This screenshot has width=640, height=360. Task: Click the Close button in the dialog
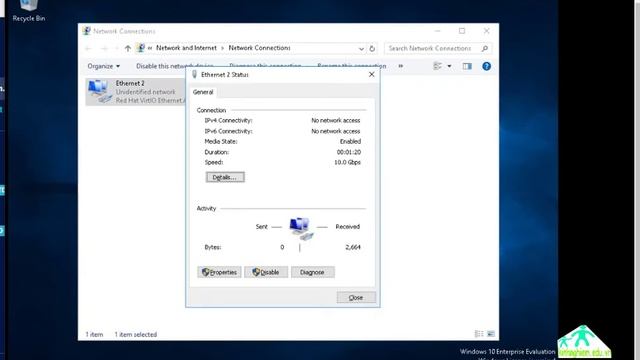tap(356, 298)
